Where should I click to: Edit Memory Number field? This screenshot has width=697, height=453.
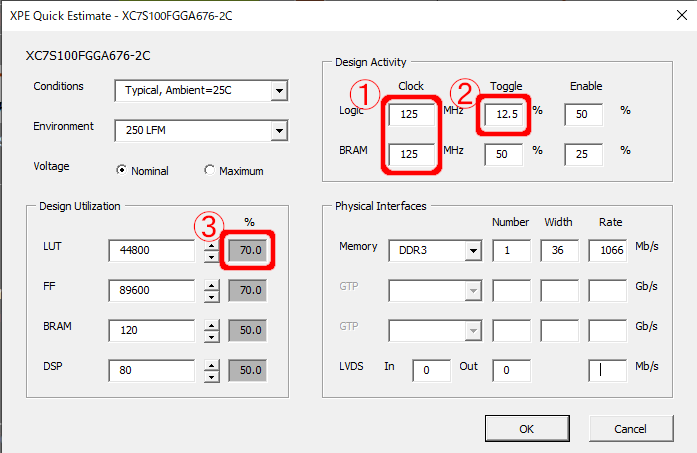tap(512, 251)
